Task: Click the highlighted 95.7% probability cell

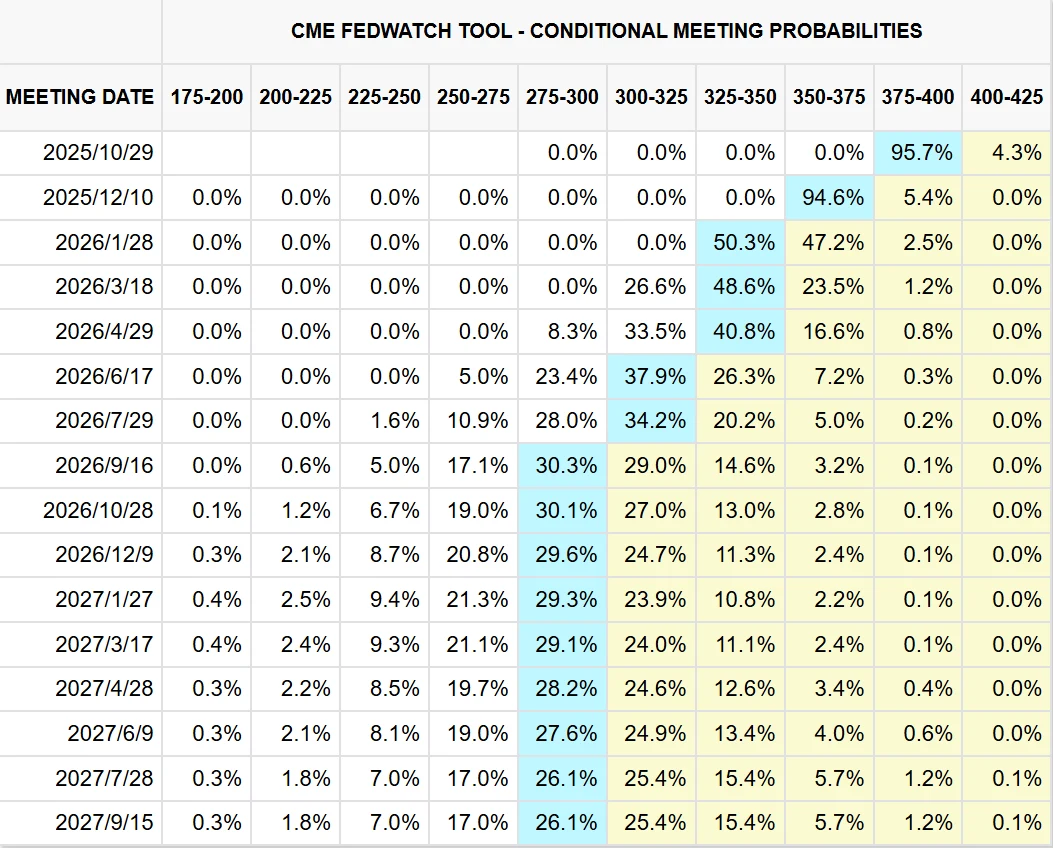Action: point(920,153)
